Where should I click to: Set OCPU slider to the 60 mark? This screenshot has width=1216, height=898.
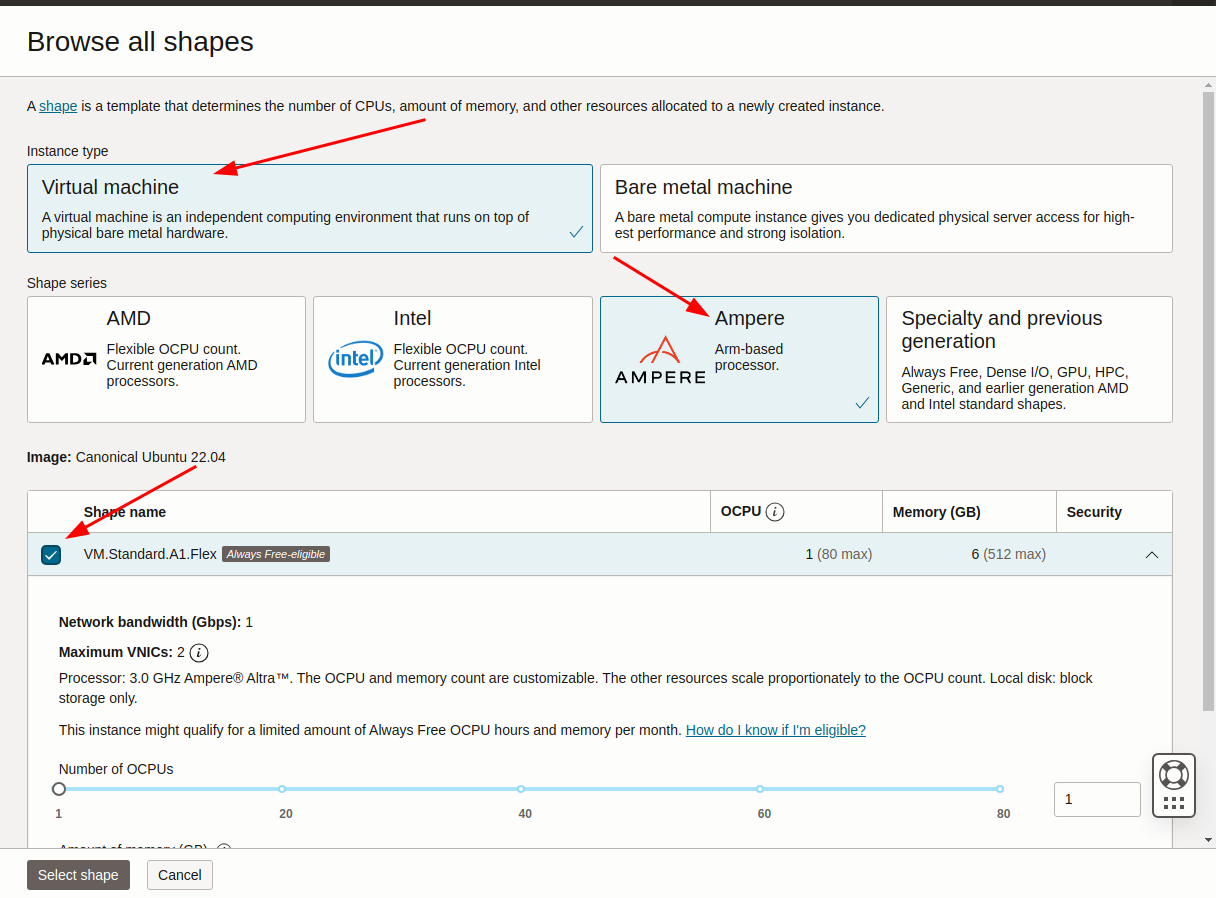point(760,789)
